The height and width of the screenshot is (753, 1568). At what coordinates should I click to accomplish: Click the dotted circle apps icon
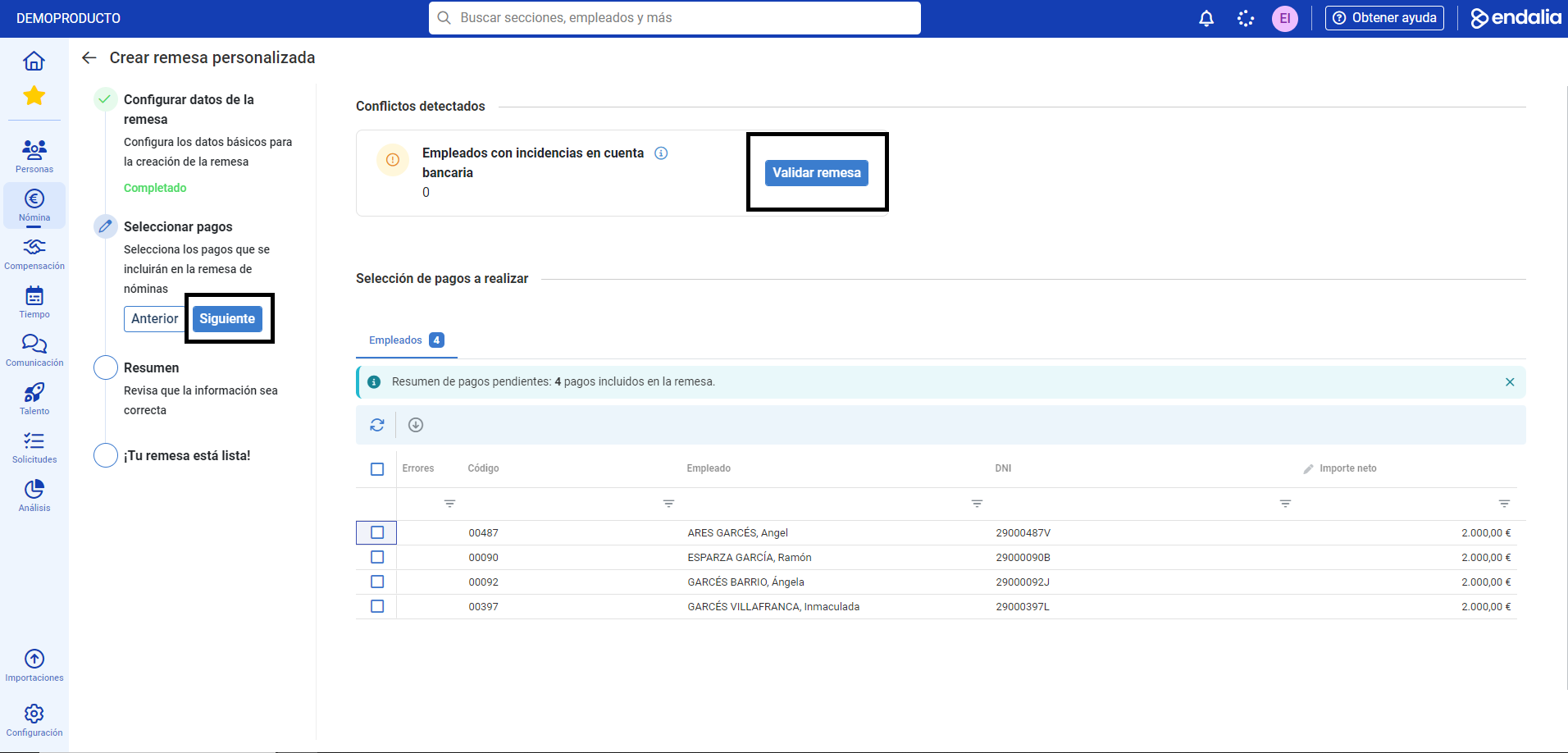click(1246, 18)
